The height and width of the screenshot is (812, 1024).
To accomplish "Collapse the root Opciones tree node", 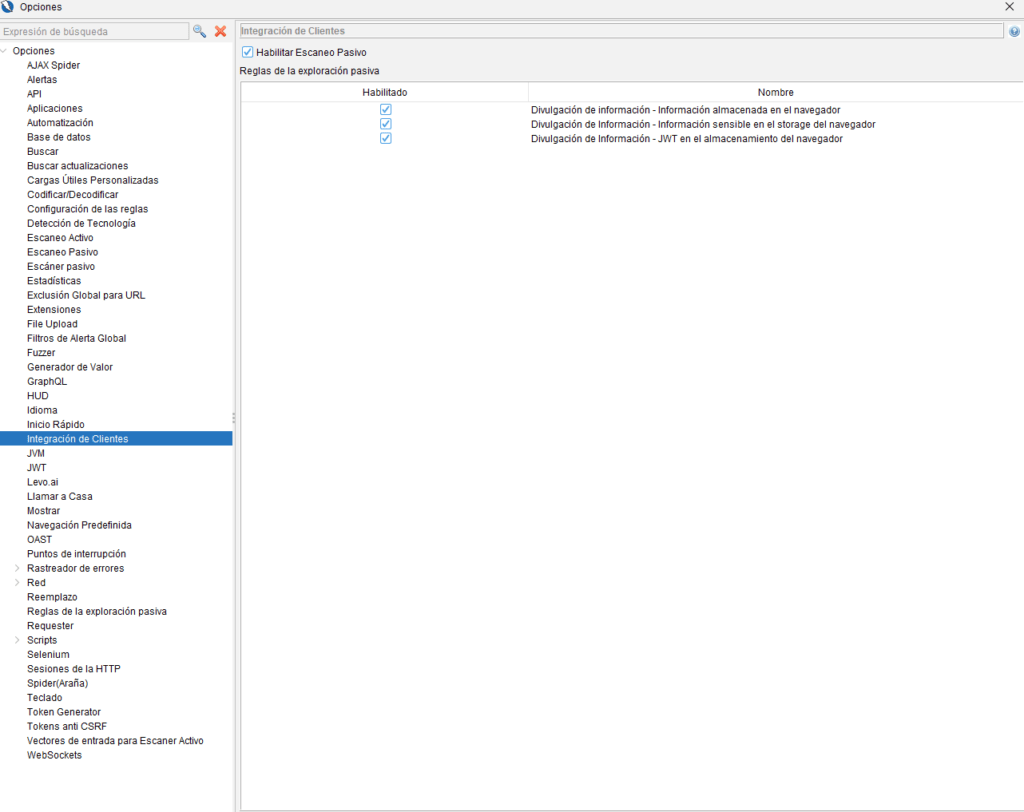I will pyautogui.click(x=5, y=51).
